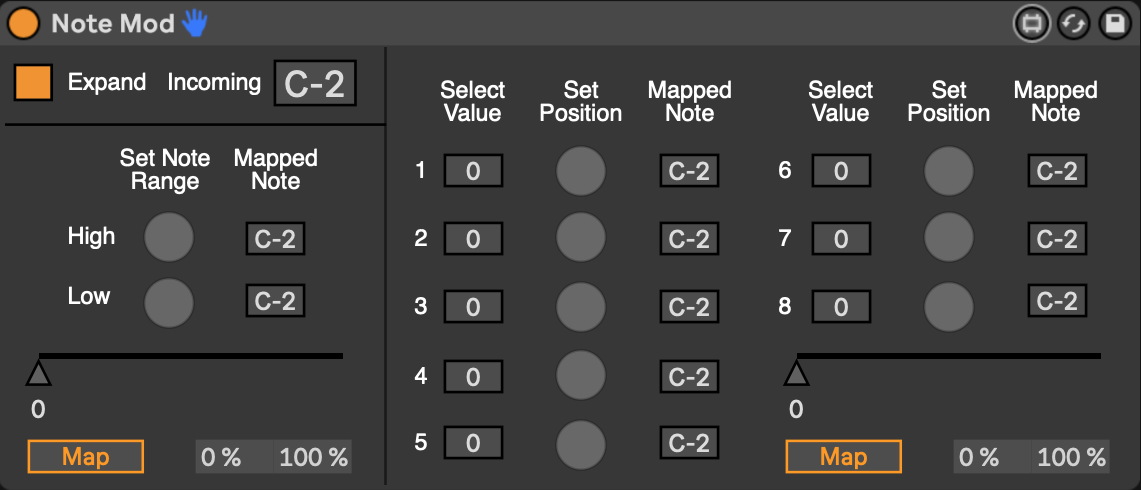Toggle the Note Mod device activator
Viewport: 1141px width, 490px height.
pyautogui.click(x=23, y=24)
